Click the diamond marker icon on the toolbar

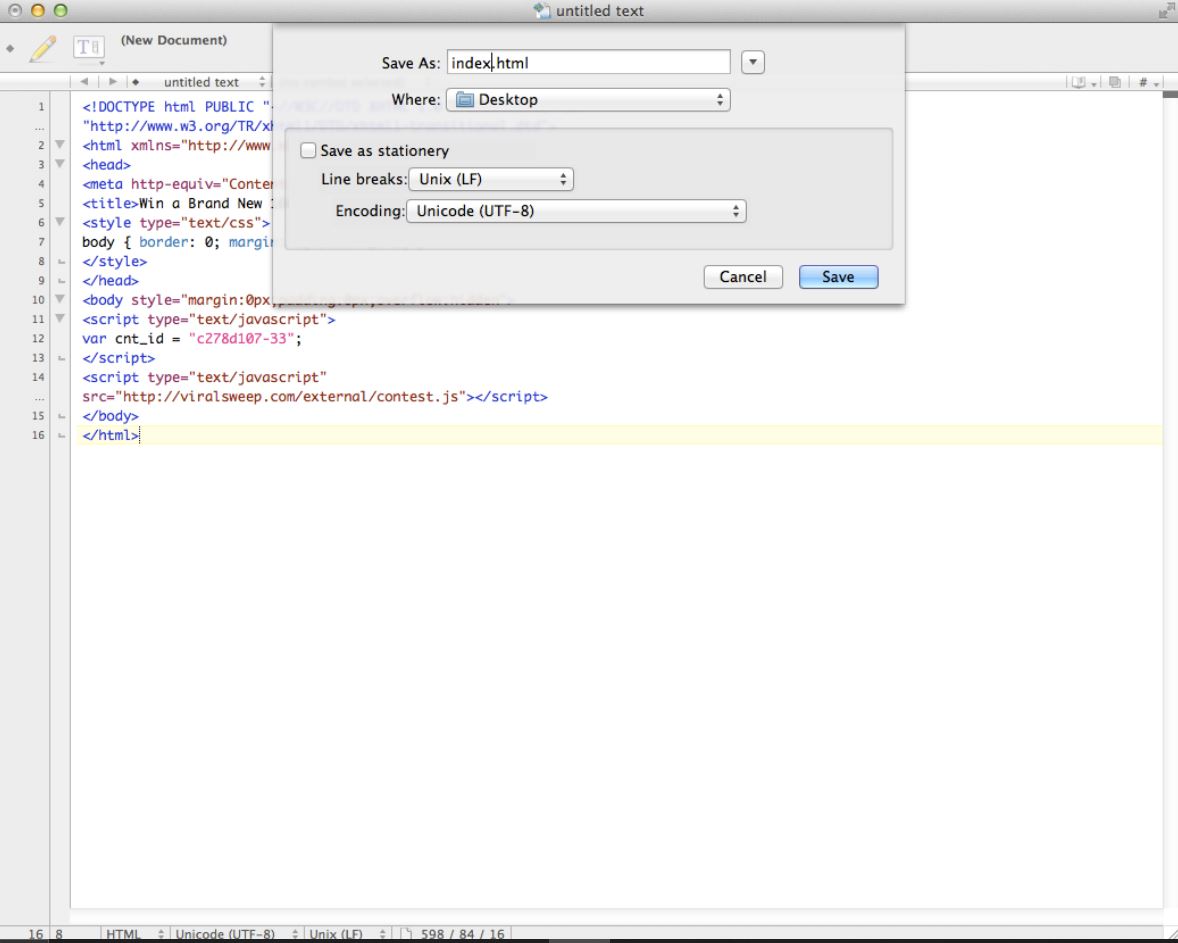(10, 47)
